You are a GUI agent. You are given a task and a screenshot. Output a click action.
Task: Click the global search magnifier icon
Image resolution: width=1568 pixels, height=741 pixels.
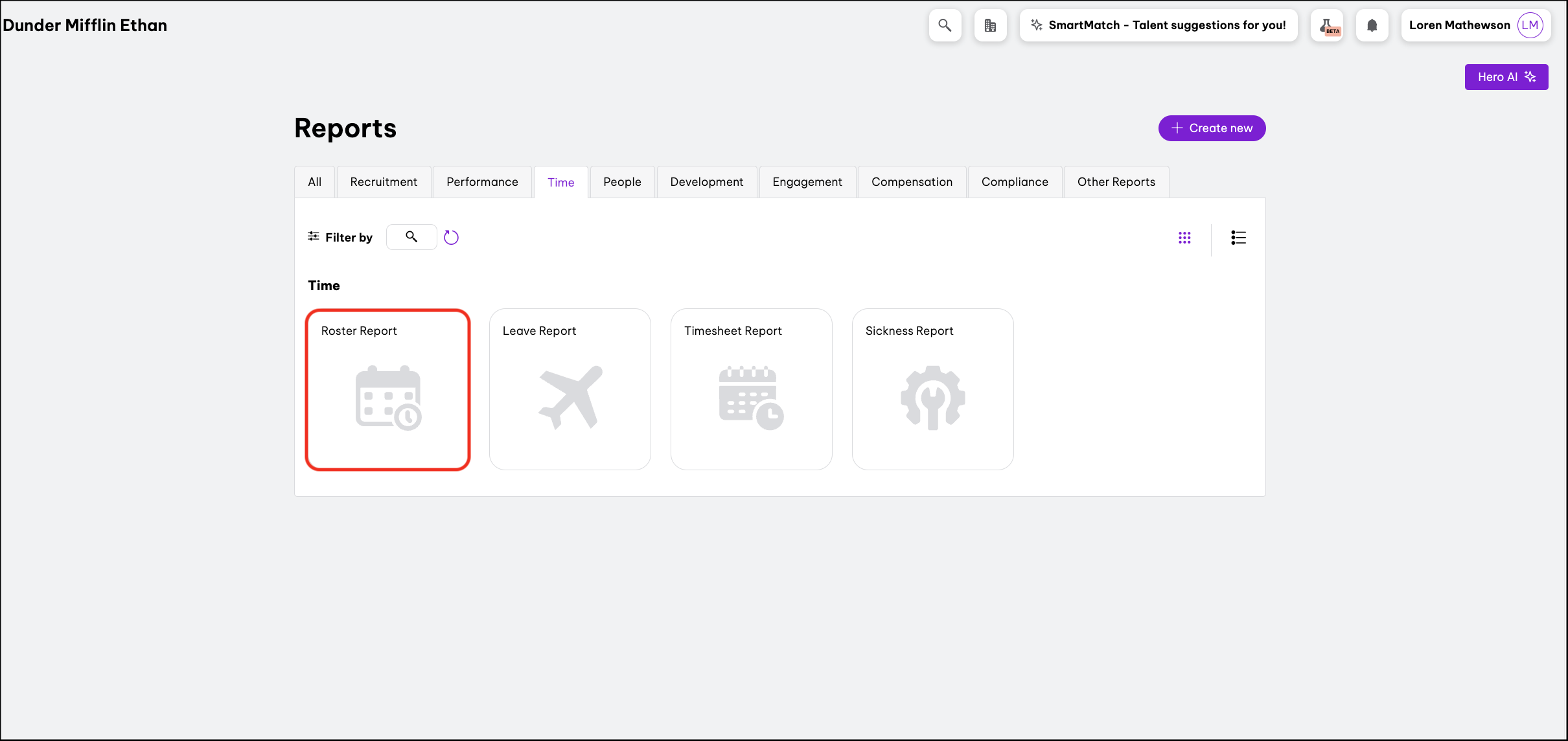[945, 25]
